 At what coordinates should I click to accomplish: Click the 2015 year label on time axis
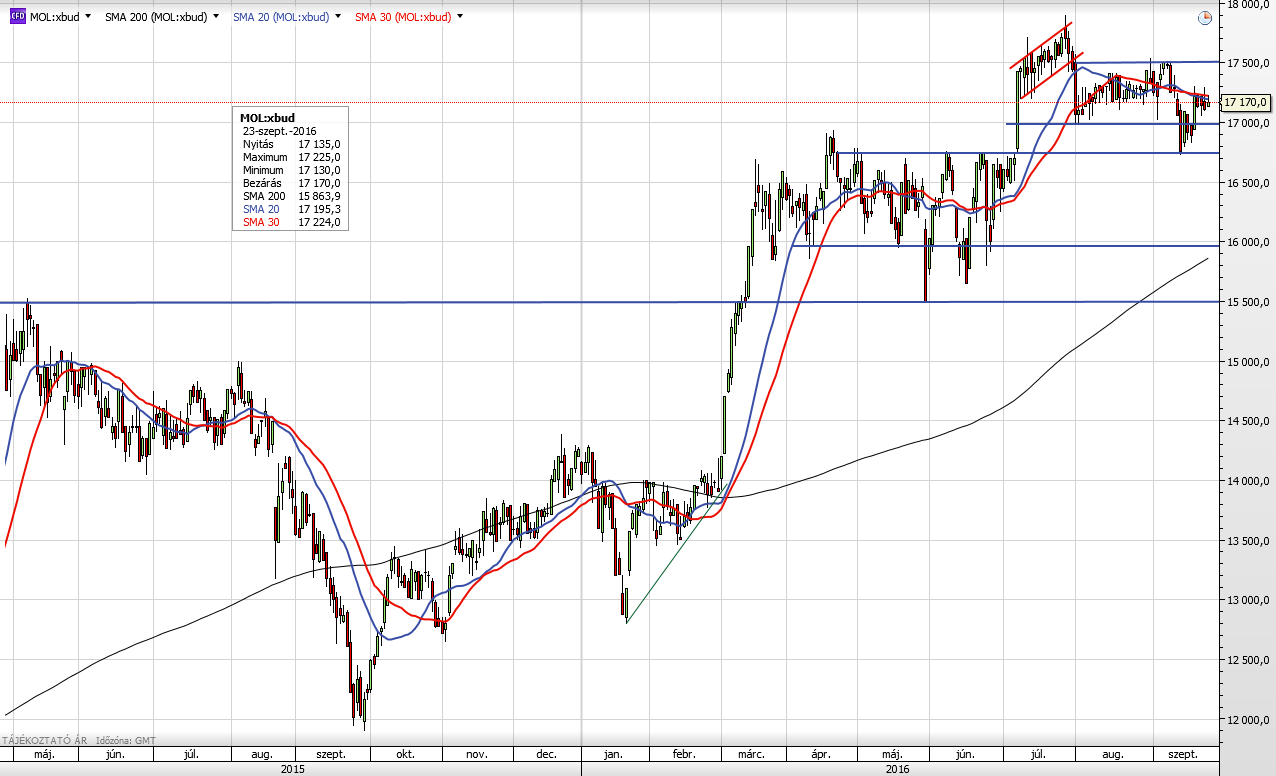(x=292, y=769)
